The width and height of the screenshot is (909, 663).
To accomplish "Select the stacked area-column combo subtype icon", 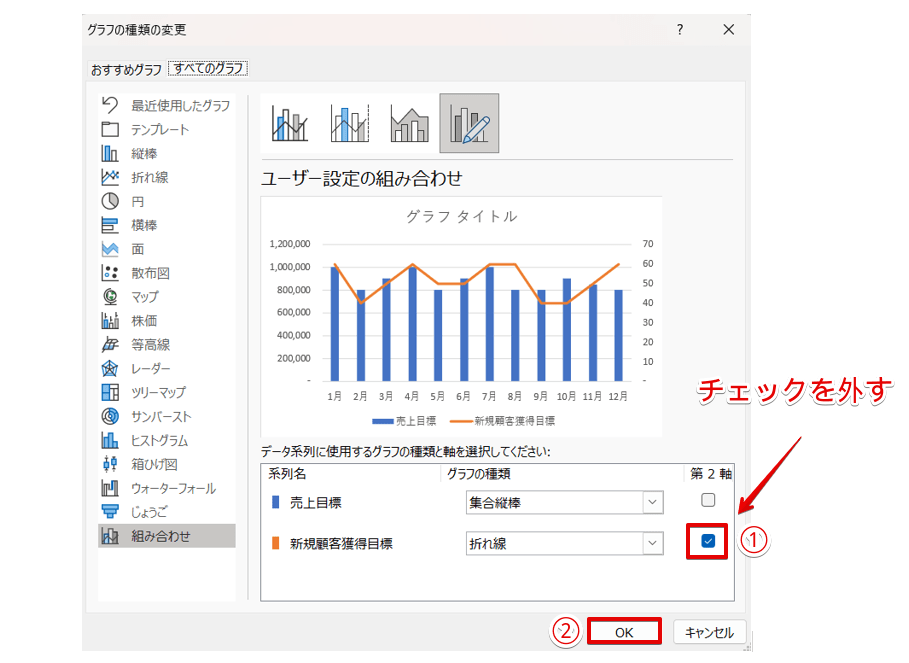I will (410, 123).
